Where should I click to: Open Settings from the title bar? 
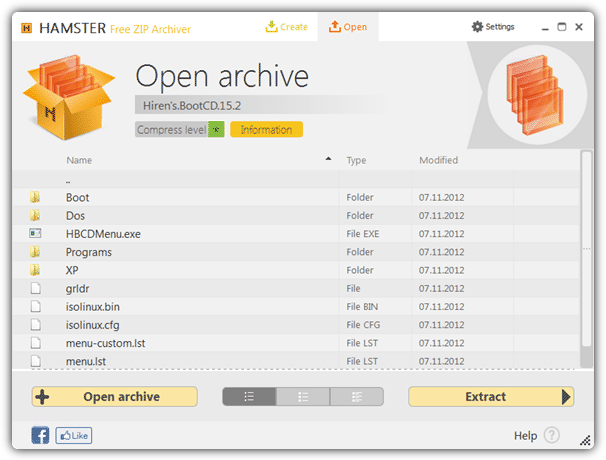493,27
